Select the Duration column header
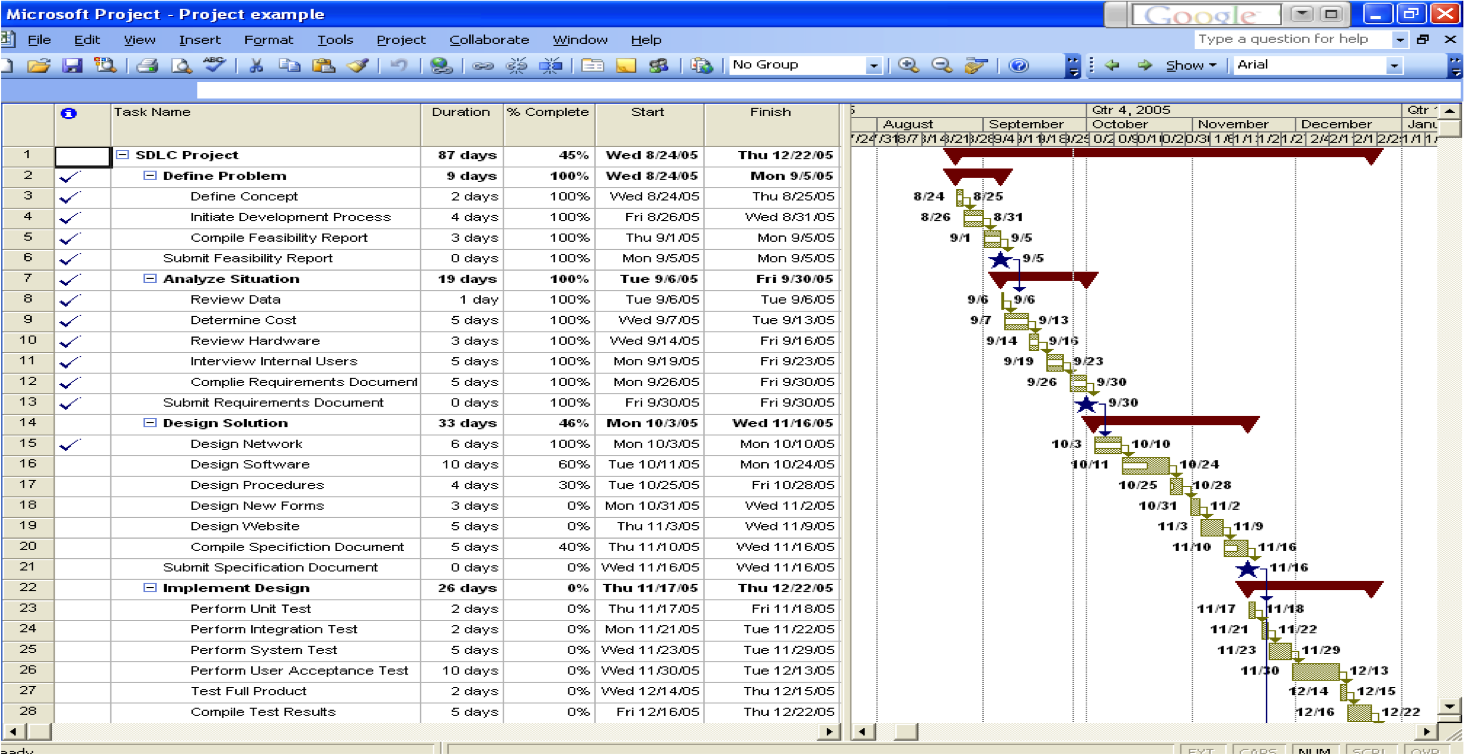The image size is (1465, 755). (x=462, y=124)
